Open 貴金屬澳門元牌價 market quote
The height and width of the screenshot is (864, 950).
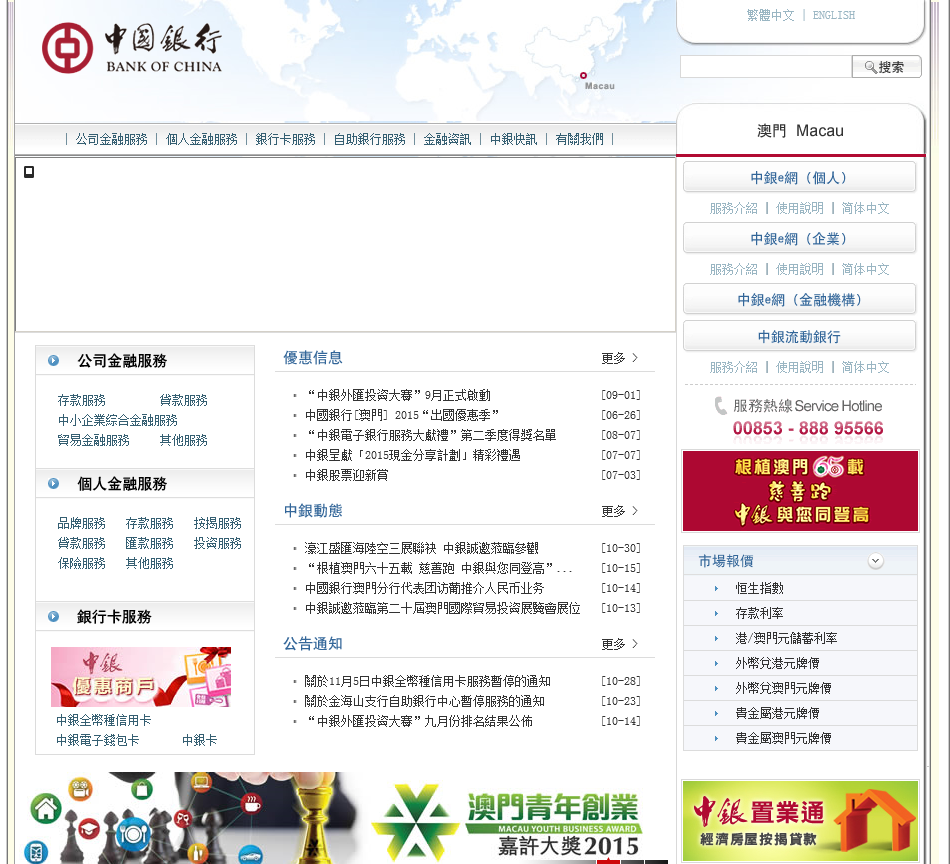783,739
